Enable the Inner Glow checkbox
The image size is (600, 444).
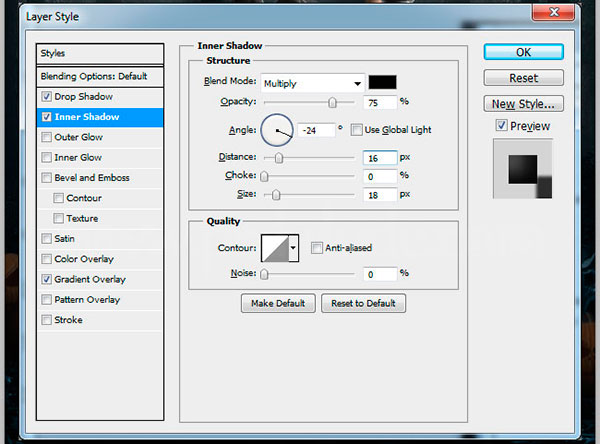click(x=47, y=157)
